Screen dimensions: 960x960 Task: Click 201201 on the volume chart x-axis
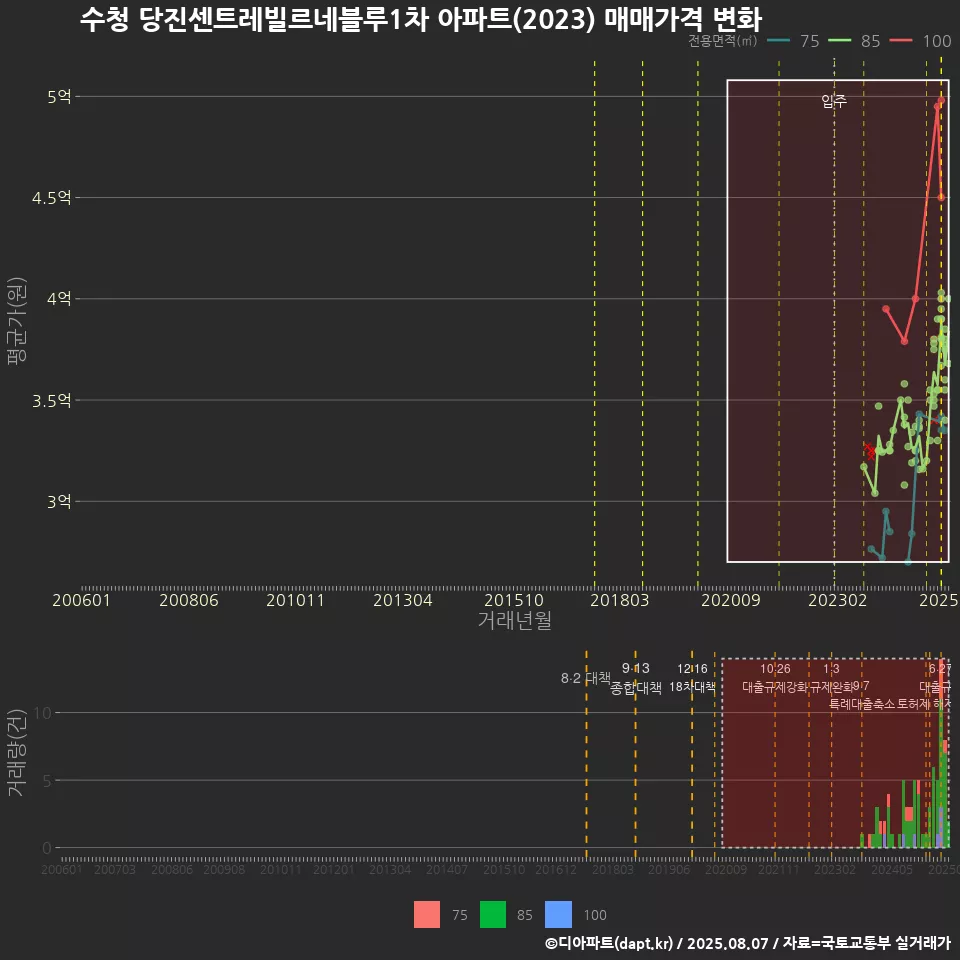tap(334, 869)
